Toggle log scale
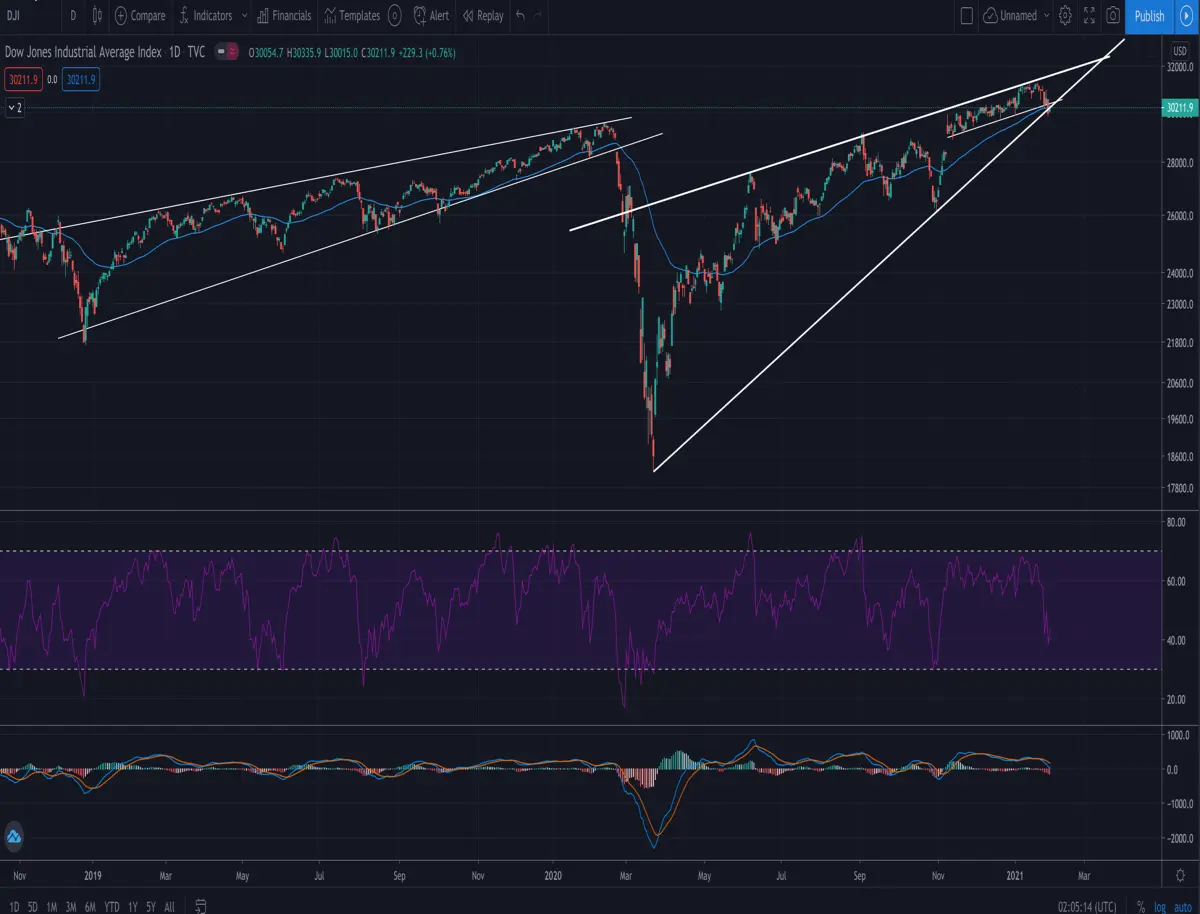Screen dimensions: 1200x914 pos(1160,907)
